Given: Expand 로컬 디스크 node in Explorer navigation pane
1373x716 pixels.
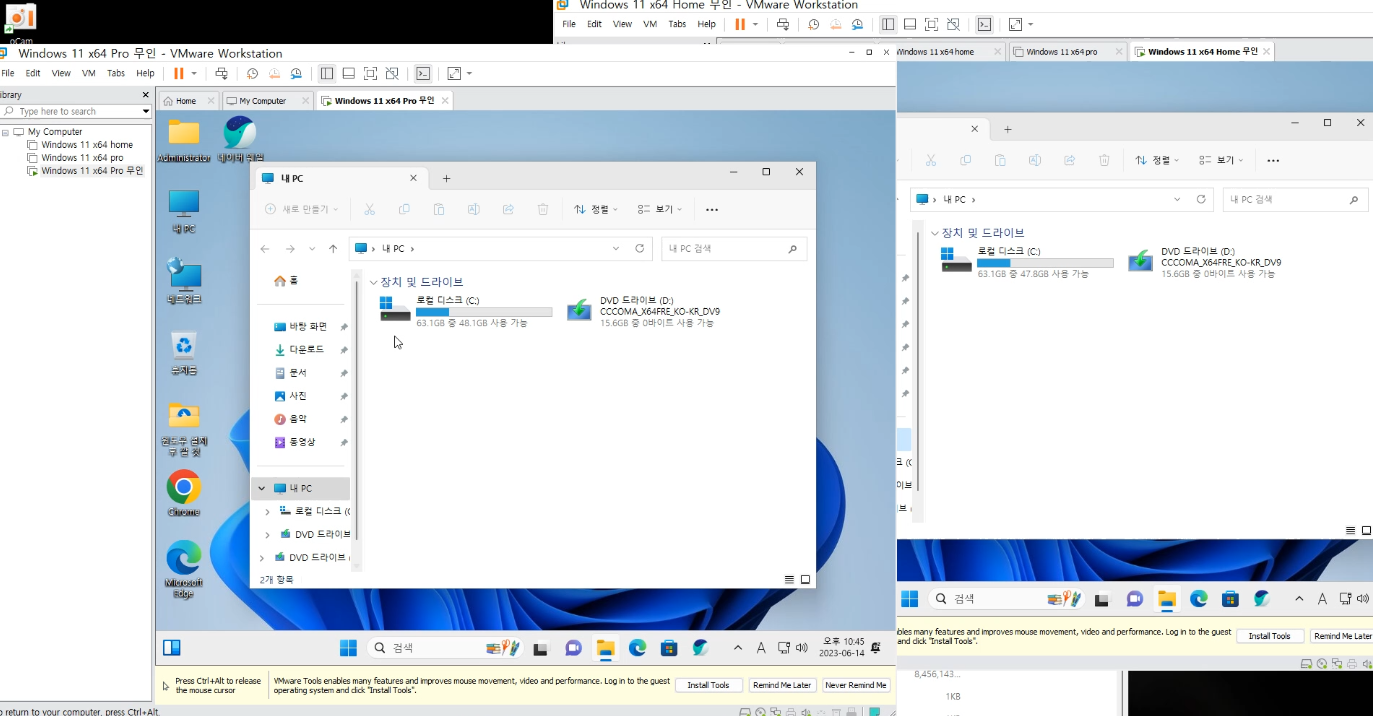Looking at the screenshot, I should pos(267,511).
